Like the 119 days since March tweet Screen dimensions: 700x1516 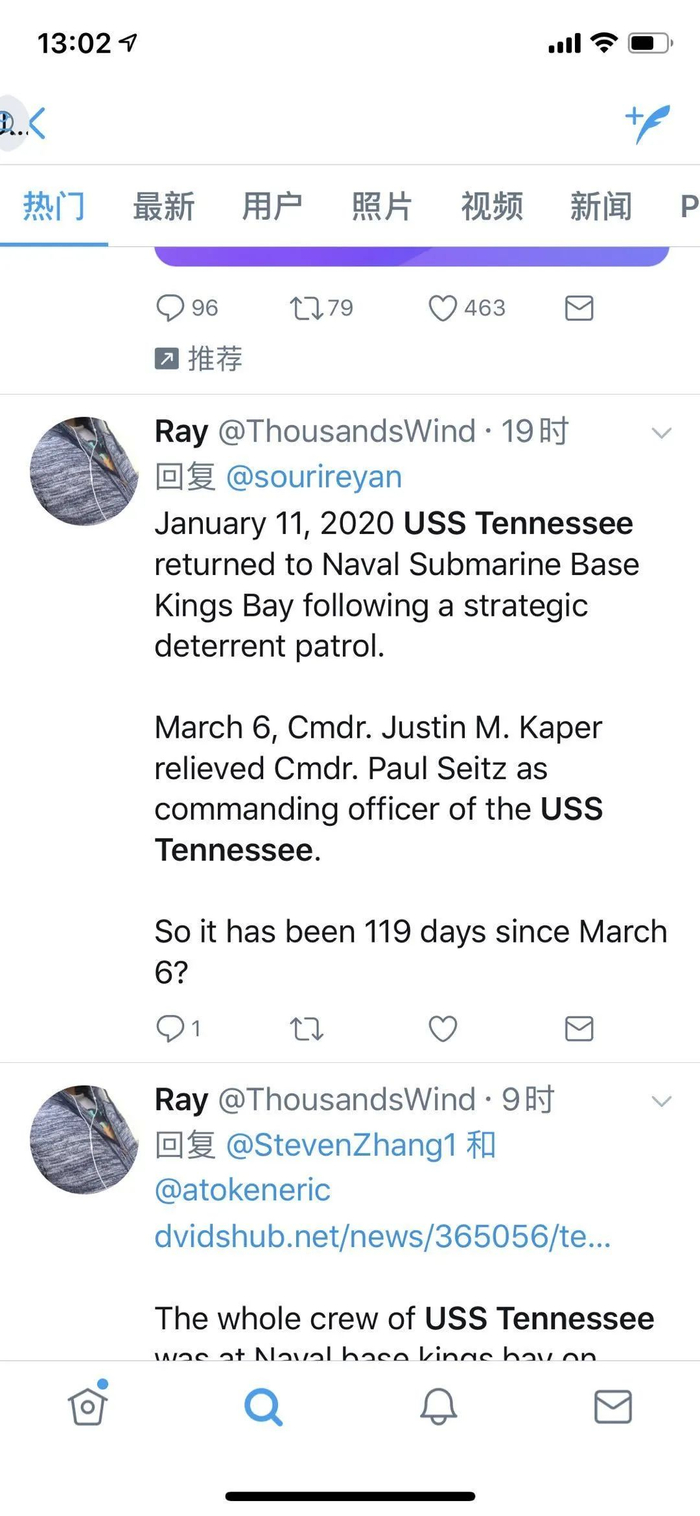pyautogui.click(x=443, y=1028)
